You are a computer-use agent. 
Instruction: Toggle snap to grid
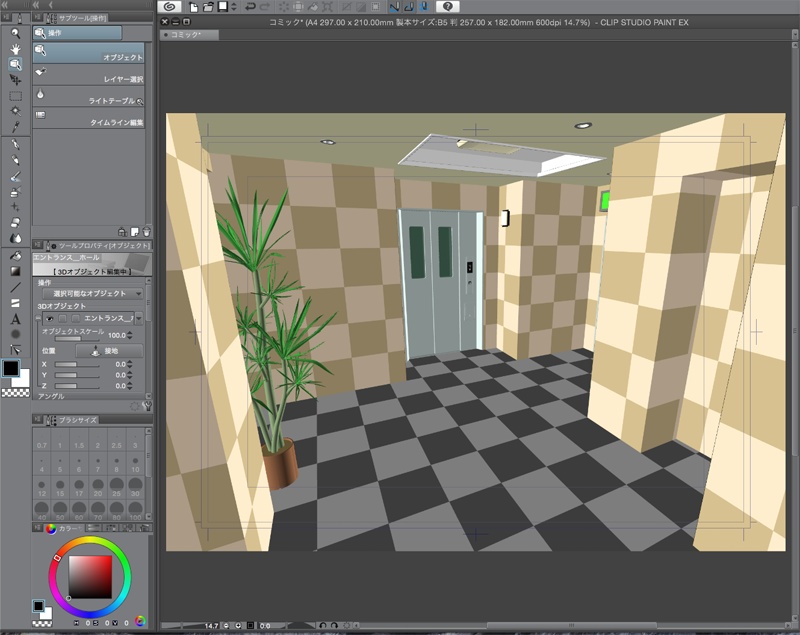423,7
